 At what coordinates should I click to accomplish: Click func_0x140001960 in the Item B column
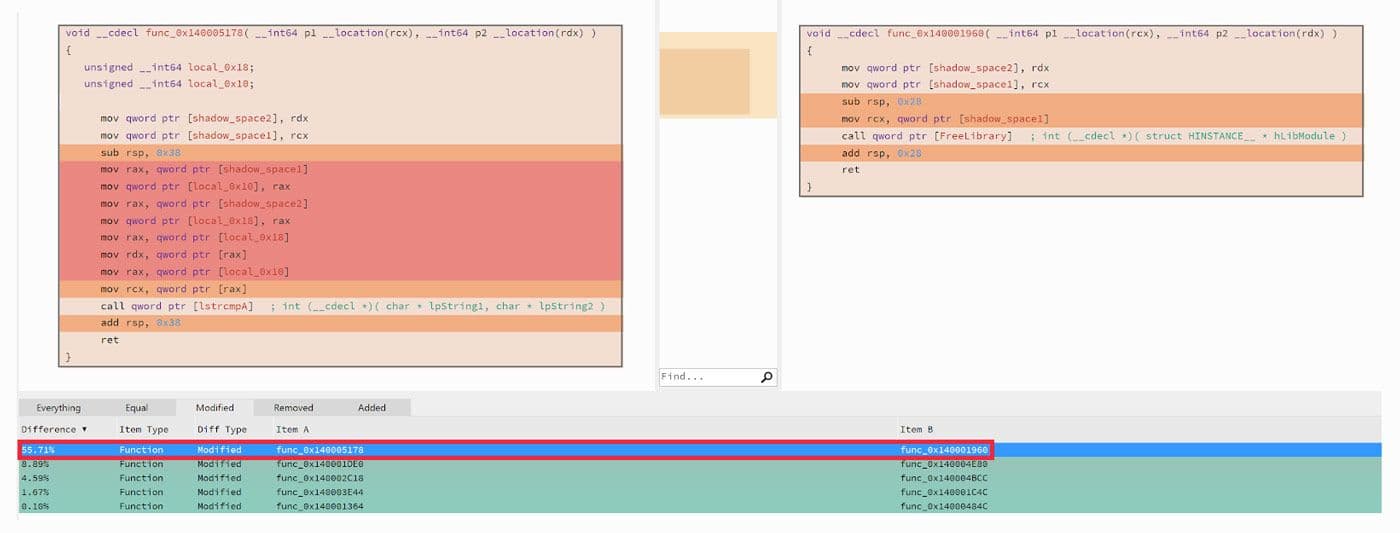tap(944, 450)
